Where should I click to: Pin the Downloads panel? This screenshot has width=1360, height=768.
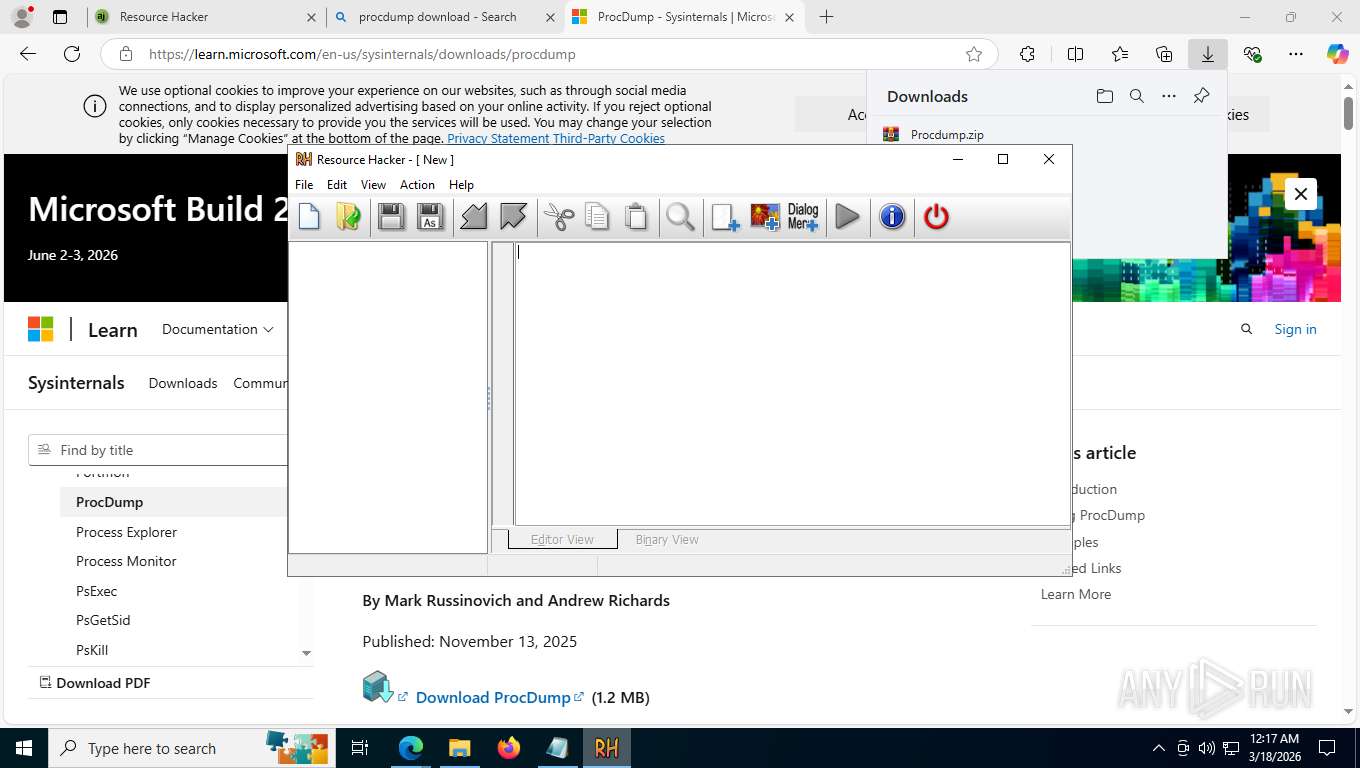tap(1201, 96)
